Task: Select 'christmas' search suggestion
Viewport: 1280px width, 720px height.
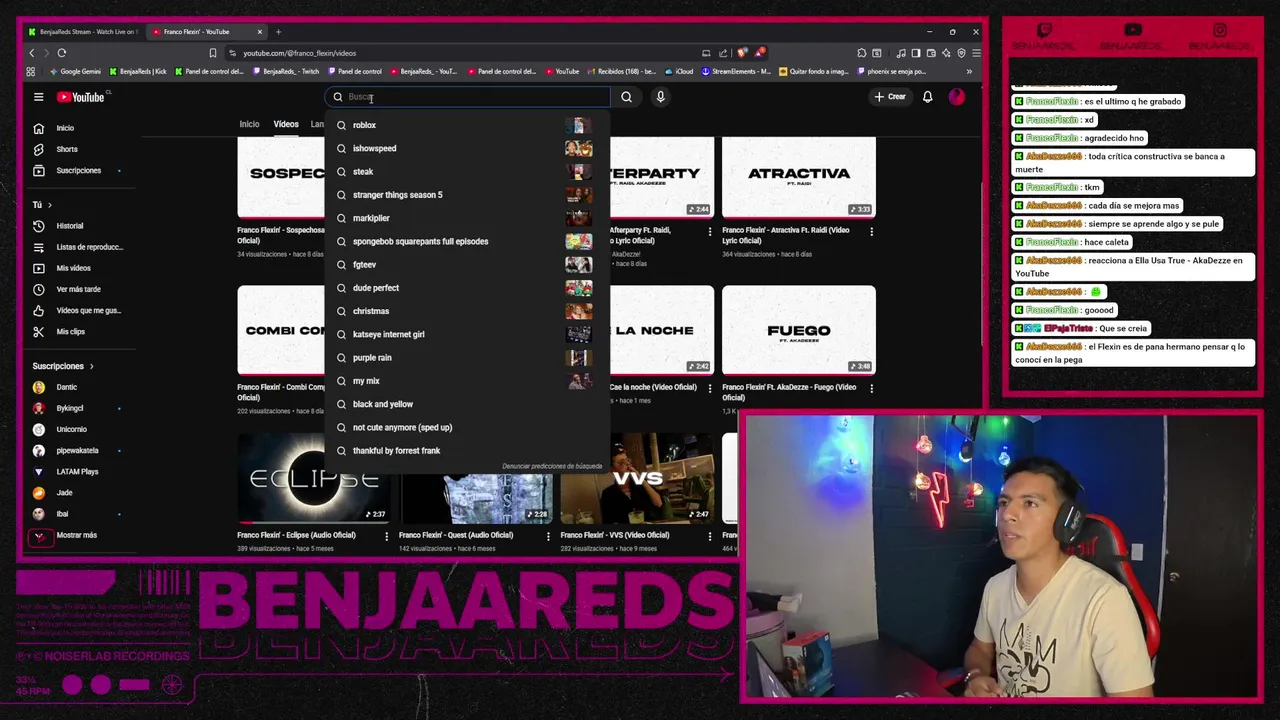Action: pos(467,311)
